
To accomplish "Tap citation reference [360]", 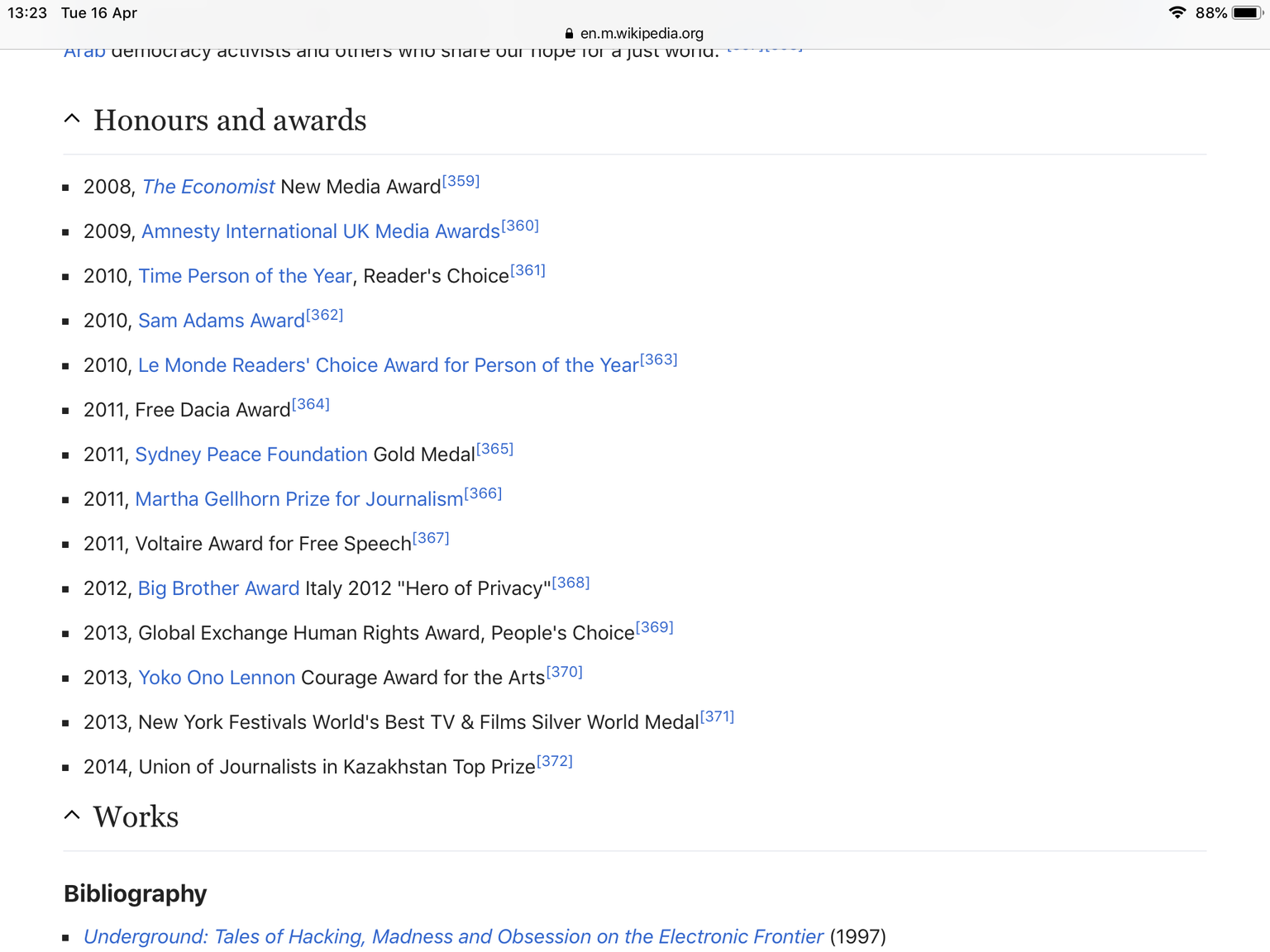I will [x=520, y=226].
